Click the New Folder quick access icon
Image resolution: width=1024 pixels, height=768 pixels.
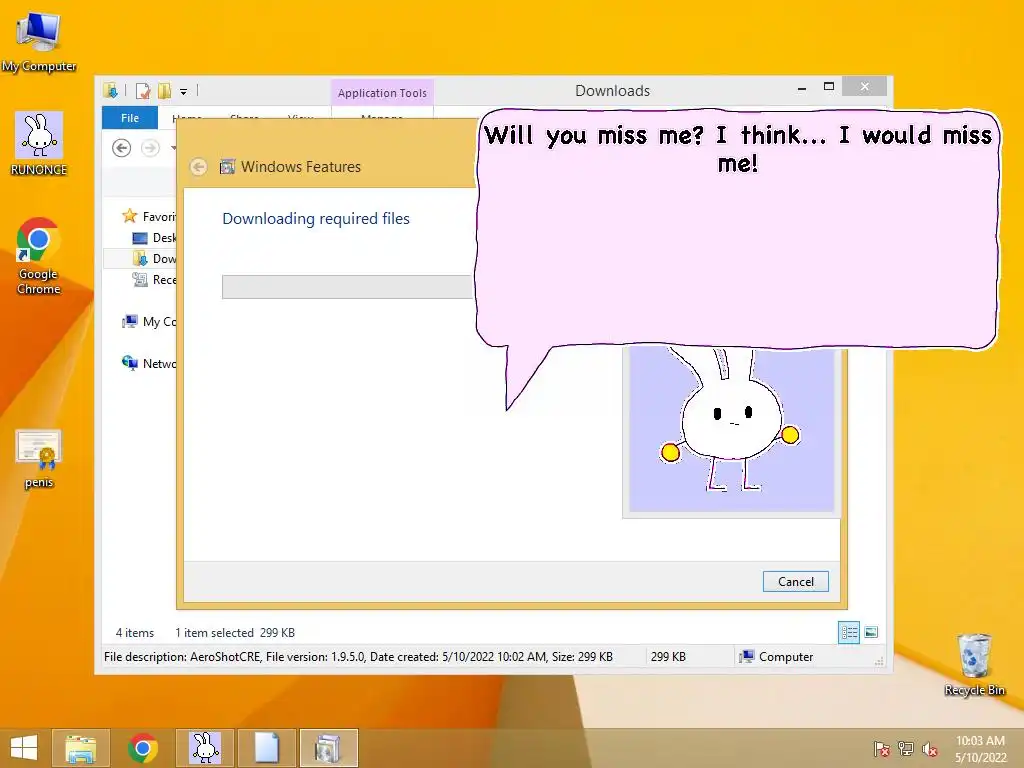click(164, 91)
